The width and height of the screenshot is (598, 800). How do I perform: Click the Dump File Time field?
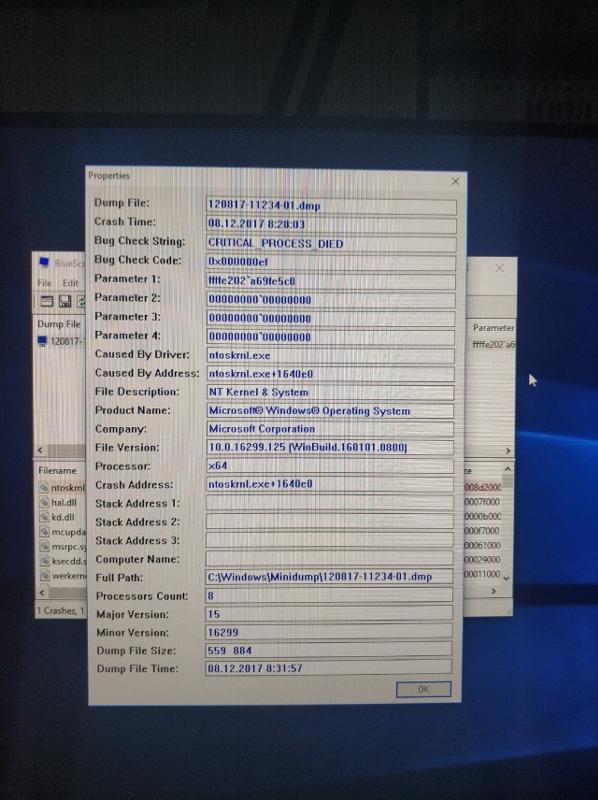(329, 668)
